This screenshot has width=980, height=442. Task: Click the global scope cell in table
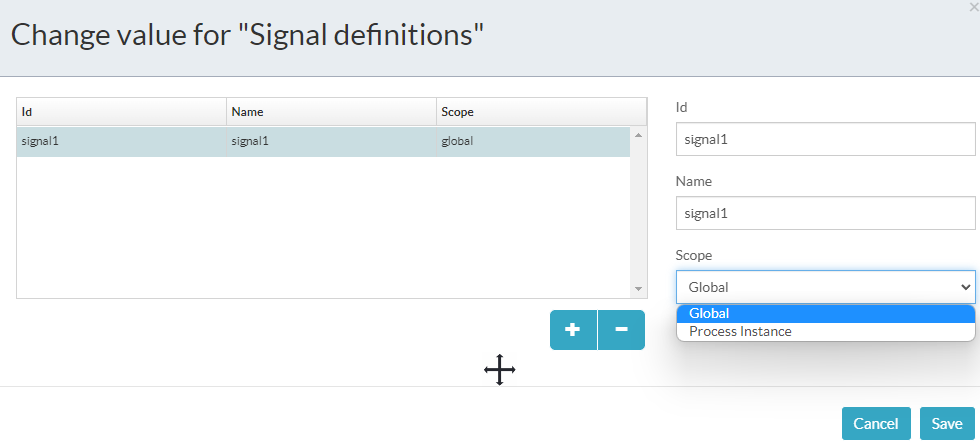533,141
